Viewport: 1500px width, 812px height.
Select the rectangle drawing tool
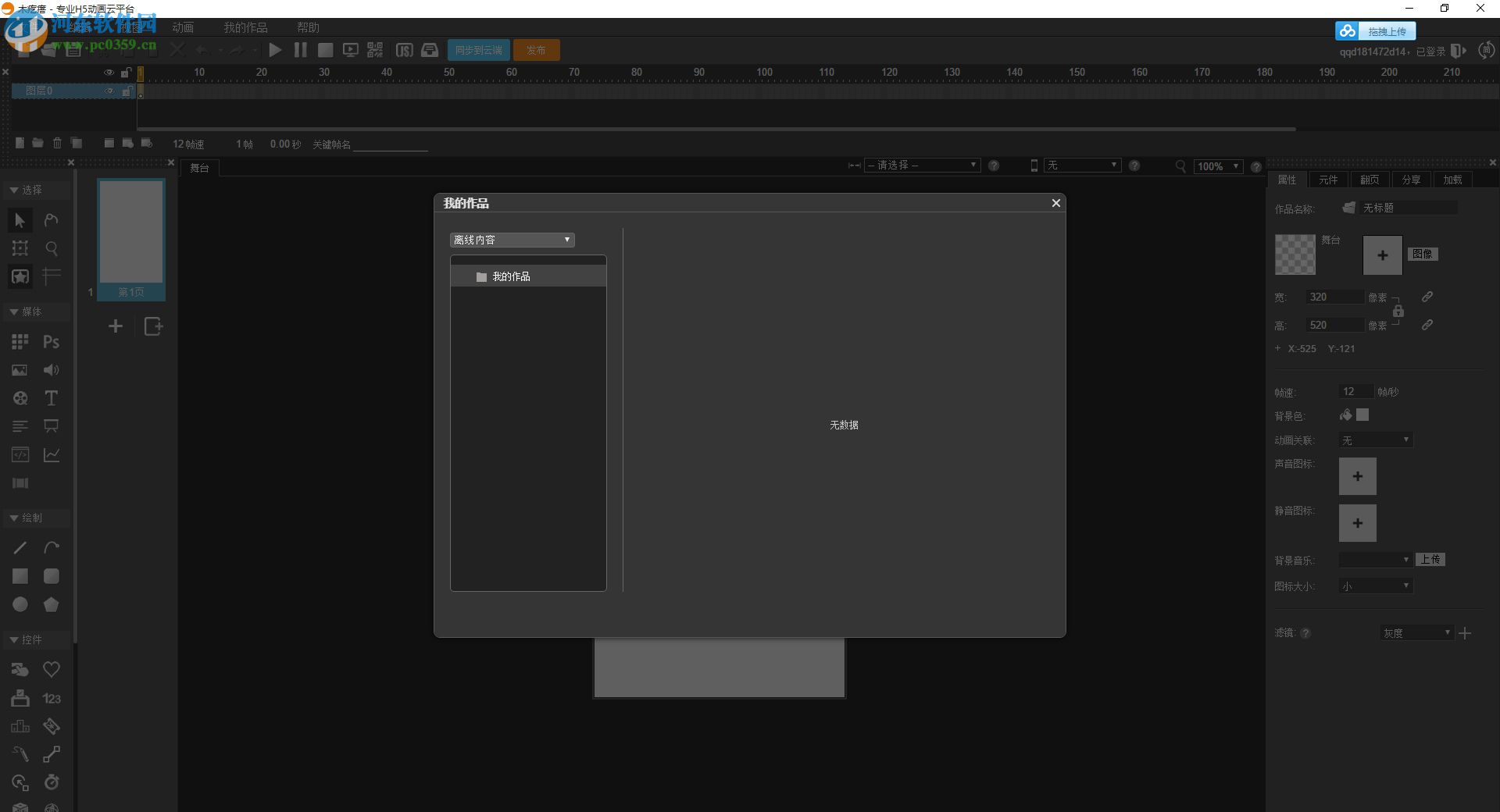pos(20,575)
